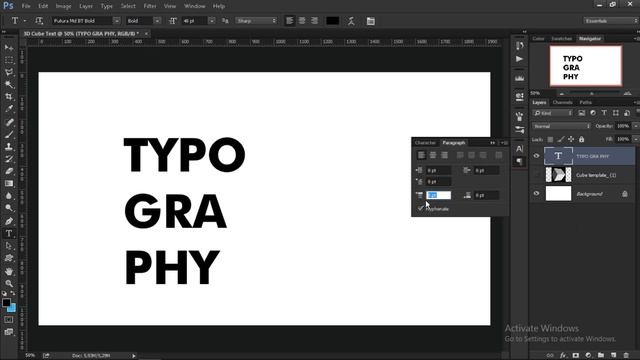Switch to the Character tab
The width and height of the screenshot is (640, 360).
coord(425,143)
